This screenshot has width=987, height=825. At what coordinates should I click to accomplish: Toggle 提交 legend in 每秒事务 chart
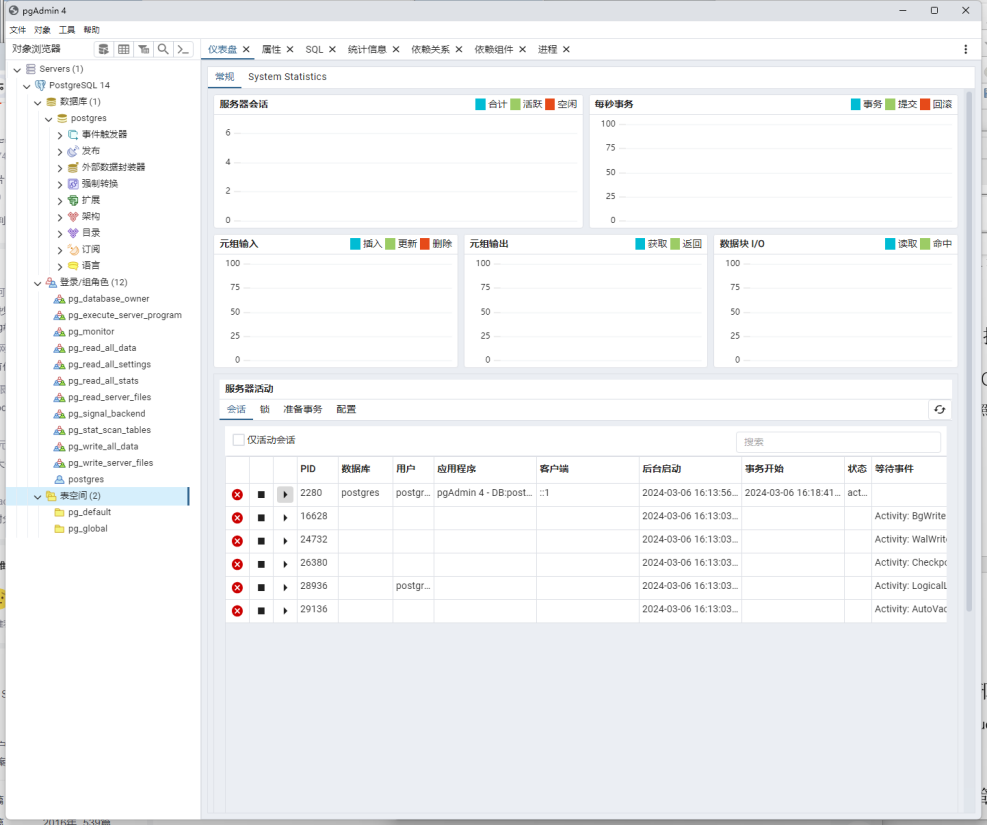[901, 104]
